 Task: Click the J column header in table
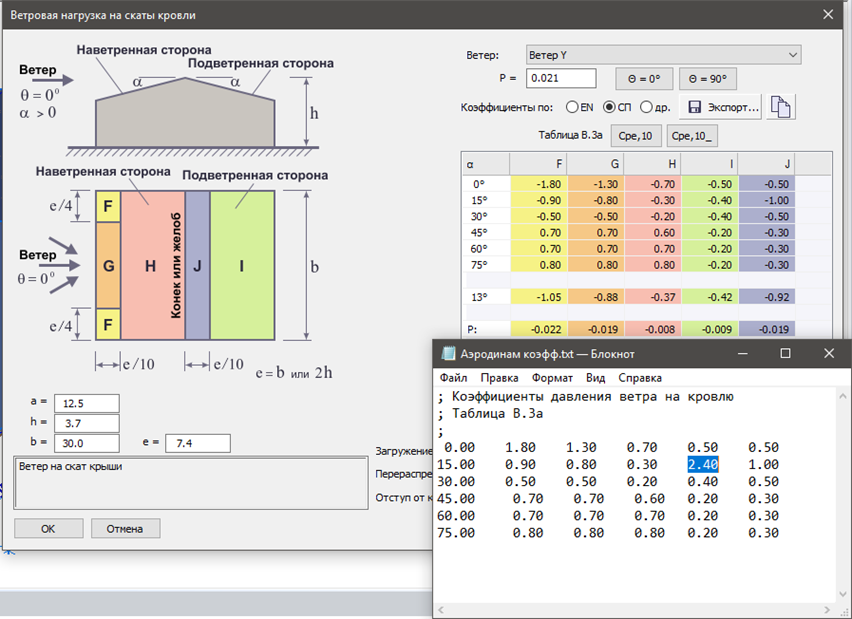pos(766,164)
